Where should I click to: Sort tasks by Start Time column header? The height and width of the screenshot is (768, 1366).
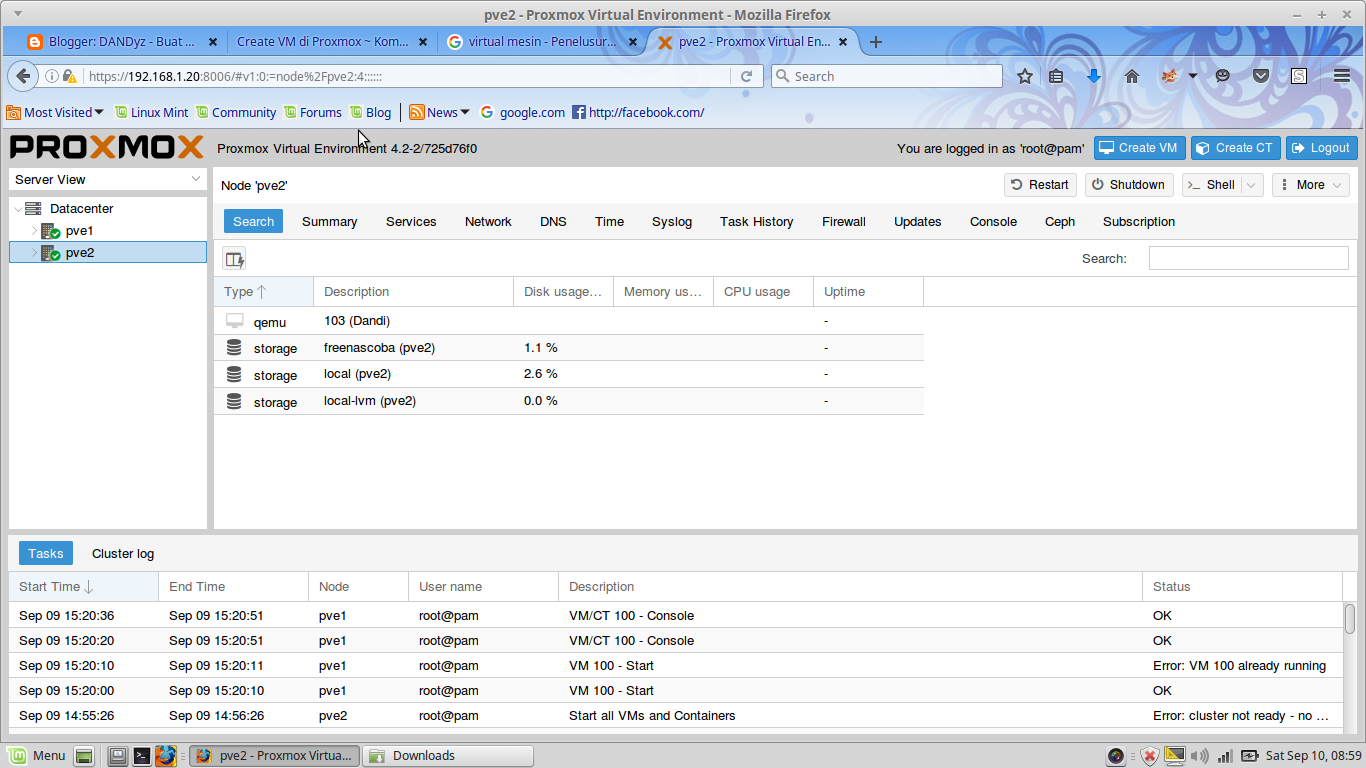click(x=83, y=587)
